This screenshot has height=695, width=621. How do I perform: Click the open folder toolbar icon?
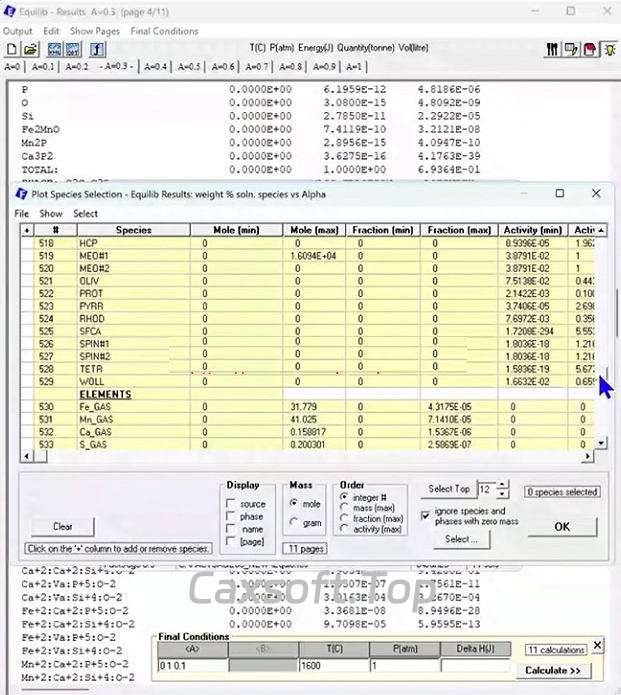(x=30, y=49)
